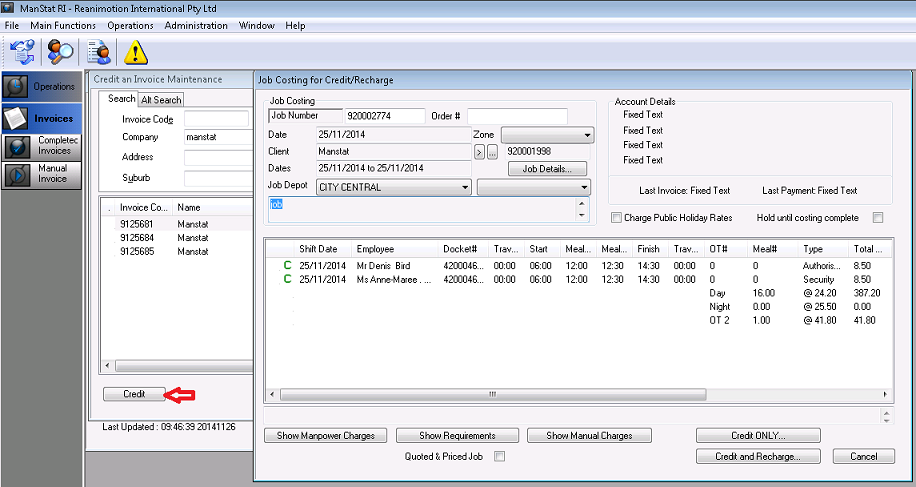916x487 pixels.
Task: Click the Shift Date column header
Action: point(322,249)
